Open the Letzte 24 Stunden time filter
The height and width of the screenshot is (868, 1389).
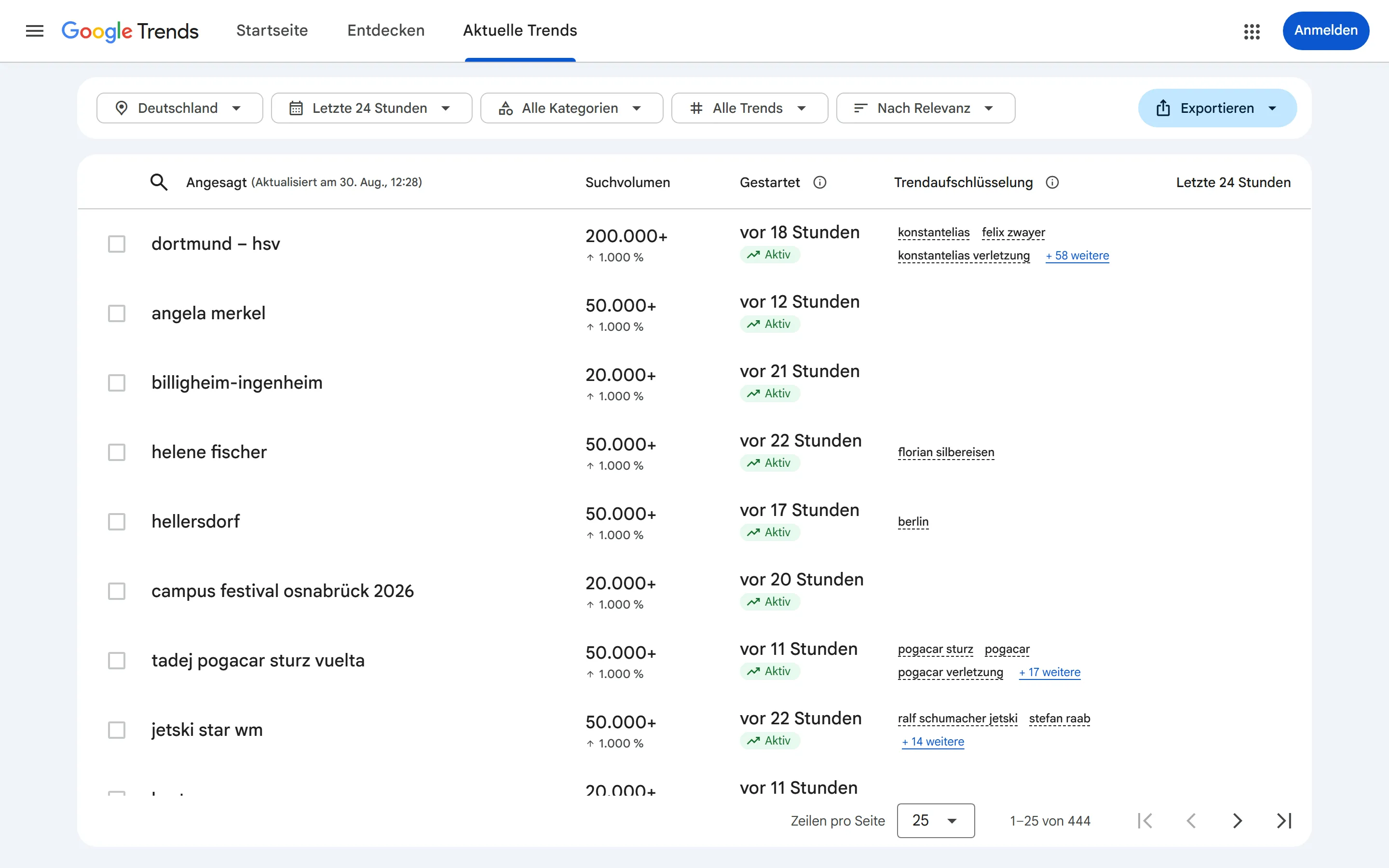371,108
